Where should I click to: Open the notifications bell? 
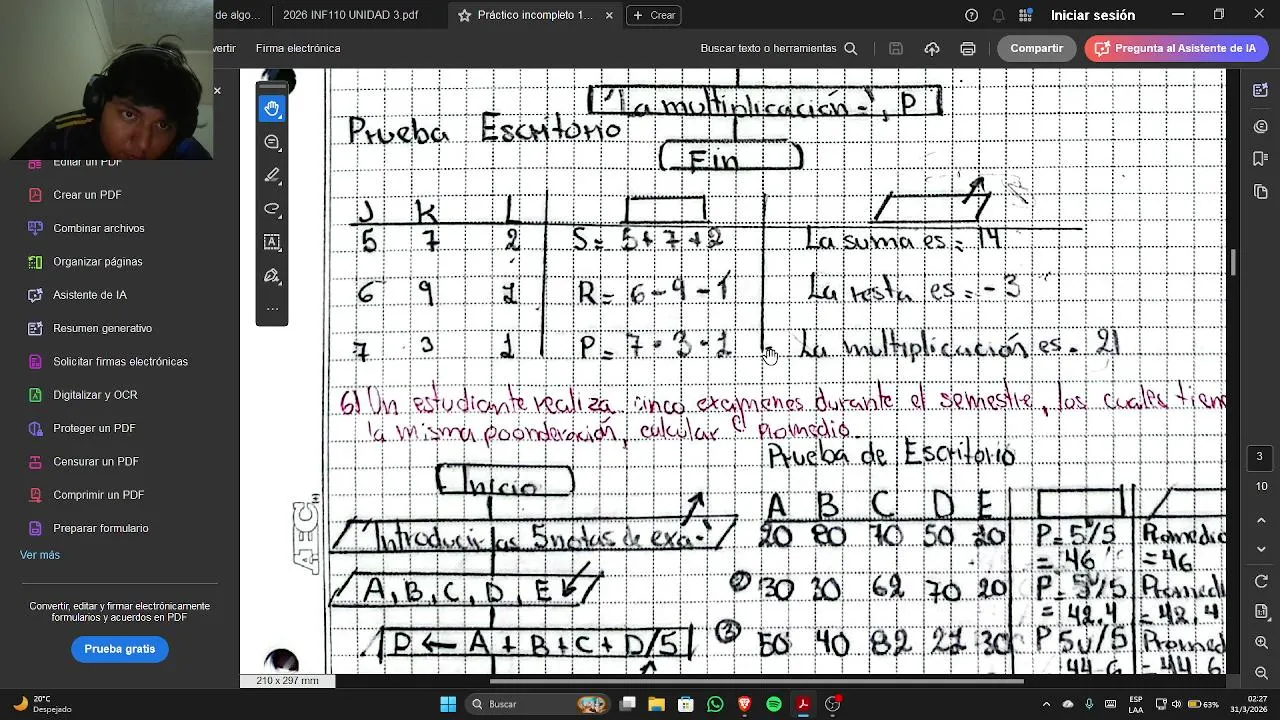pos(998,15)
